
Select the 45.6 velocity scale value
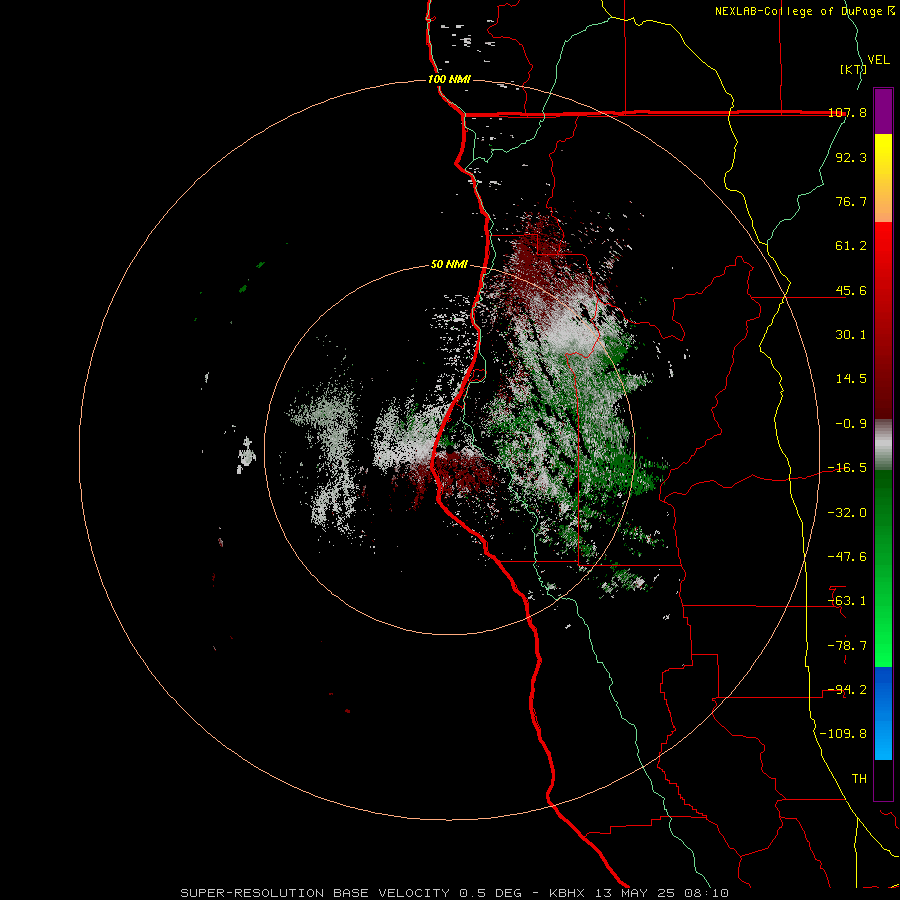(851, 290)
